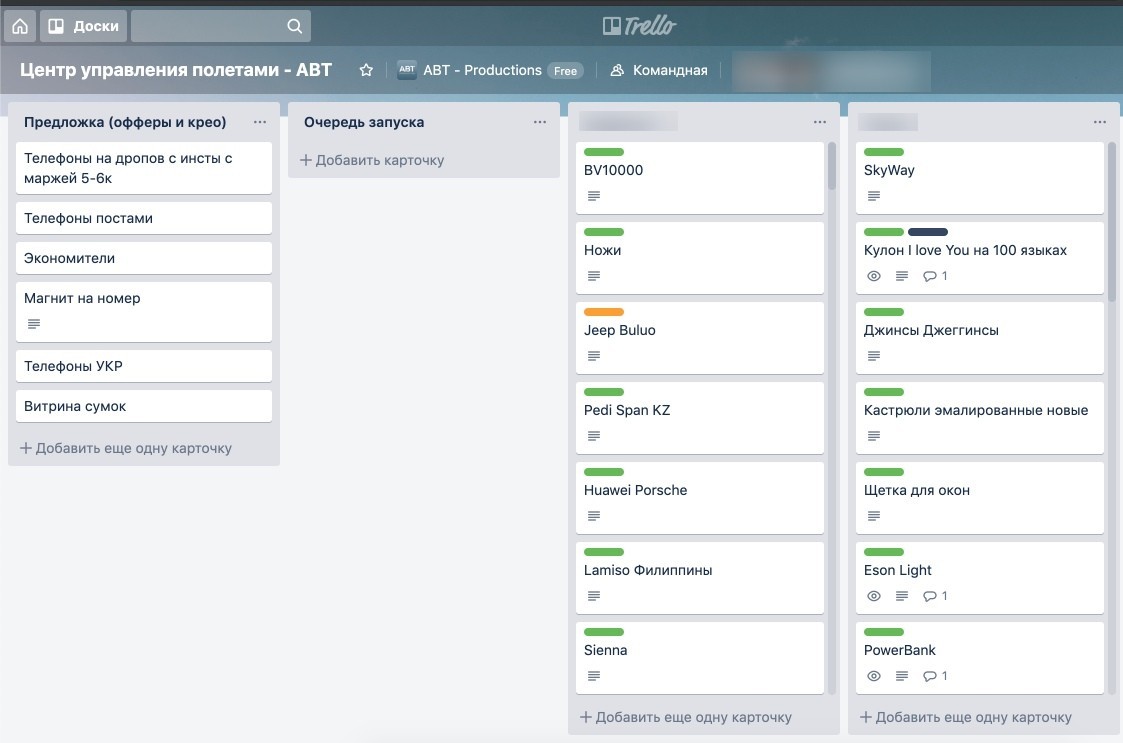Click dark blue label on Кулон card
The height and width of the screenshot is (743, 1123).
(x=927, y=232)
